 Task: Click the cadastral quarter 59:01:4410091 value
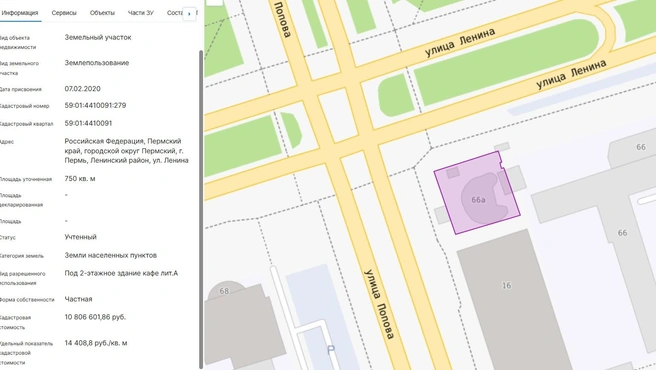88,123
